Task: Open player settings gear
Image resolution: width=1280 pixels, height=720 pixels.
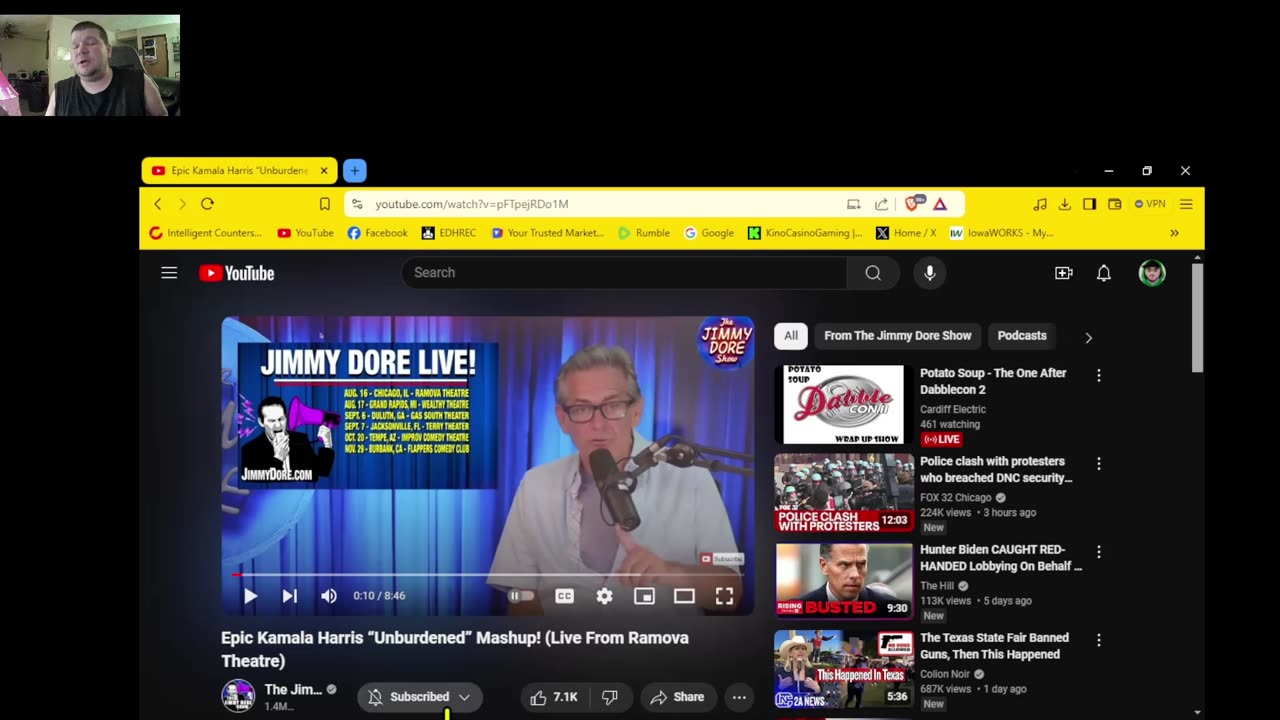Action: tap(604, 596)
